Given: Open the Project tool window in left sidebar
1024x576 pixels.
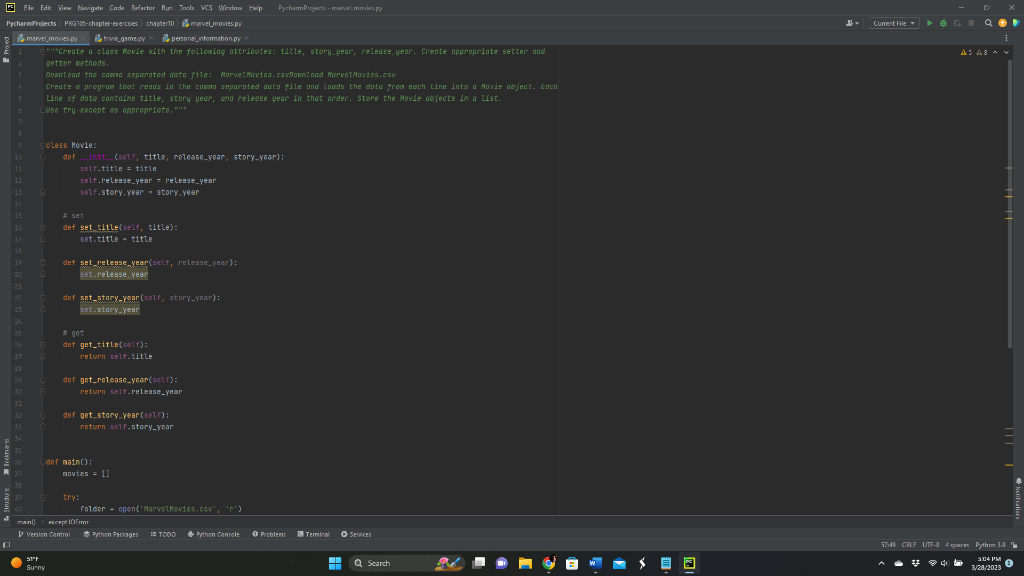Looking at the screenshot, I should click(x=5, y=55).
